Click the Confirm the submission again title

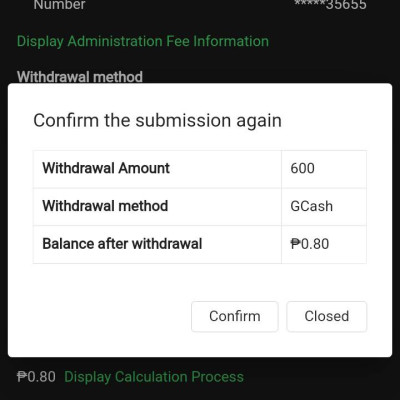click(157, 121)
